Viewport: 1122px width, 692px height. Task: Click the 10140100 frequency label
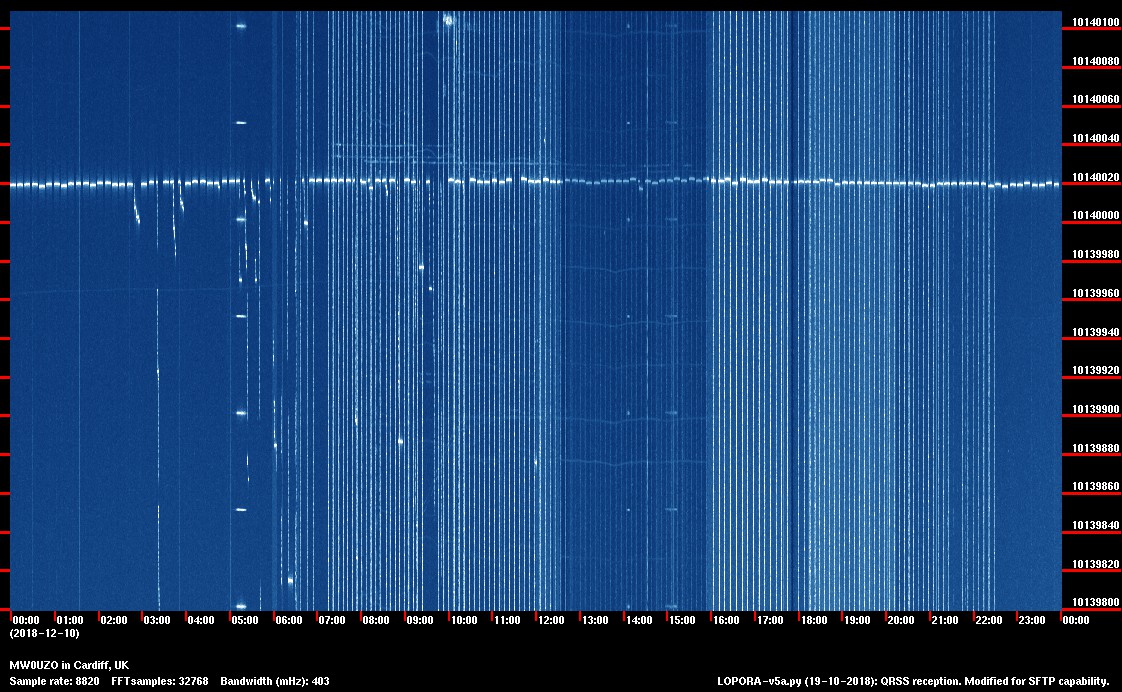click(x=1095, y=22)
